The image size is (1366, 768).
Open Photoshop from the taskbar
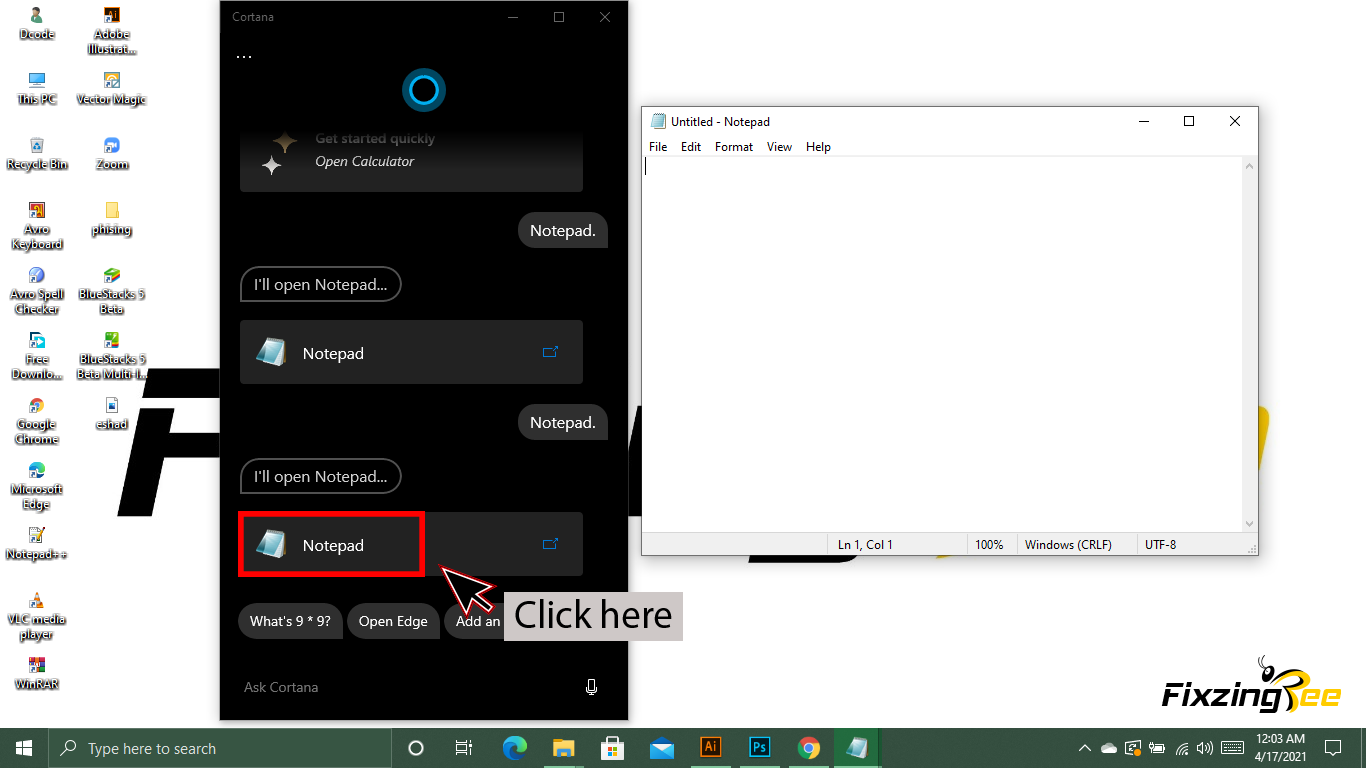(x=760, y=748)
